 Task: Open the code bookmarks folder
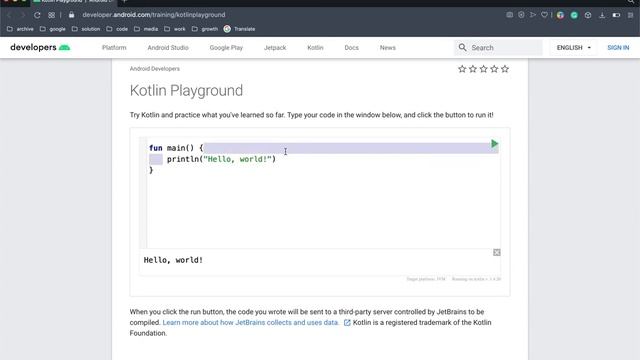[x=117, y=29]
